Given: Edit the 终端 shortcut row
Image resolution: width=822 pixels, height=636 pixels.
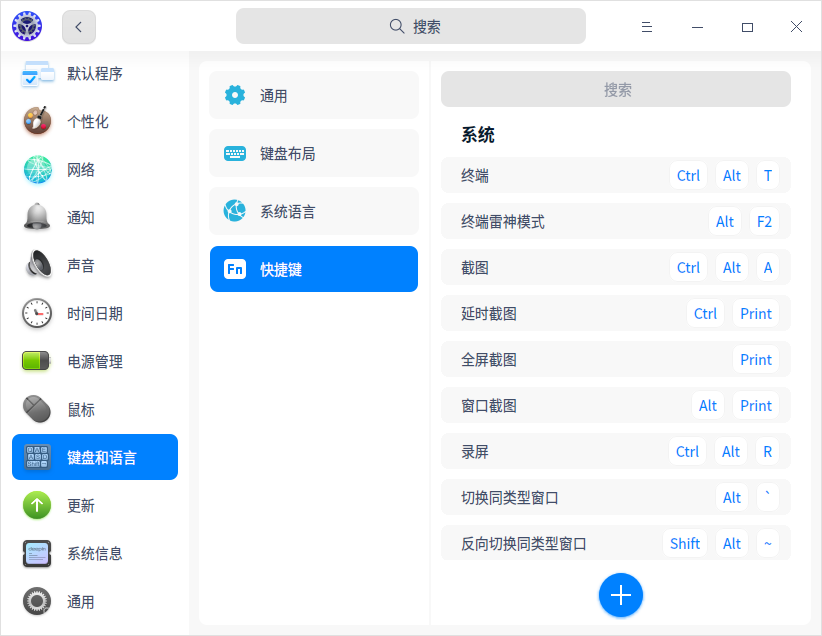Looking at the screenshot, I should (615, 175).
